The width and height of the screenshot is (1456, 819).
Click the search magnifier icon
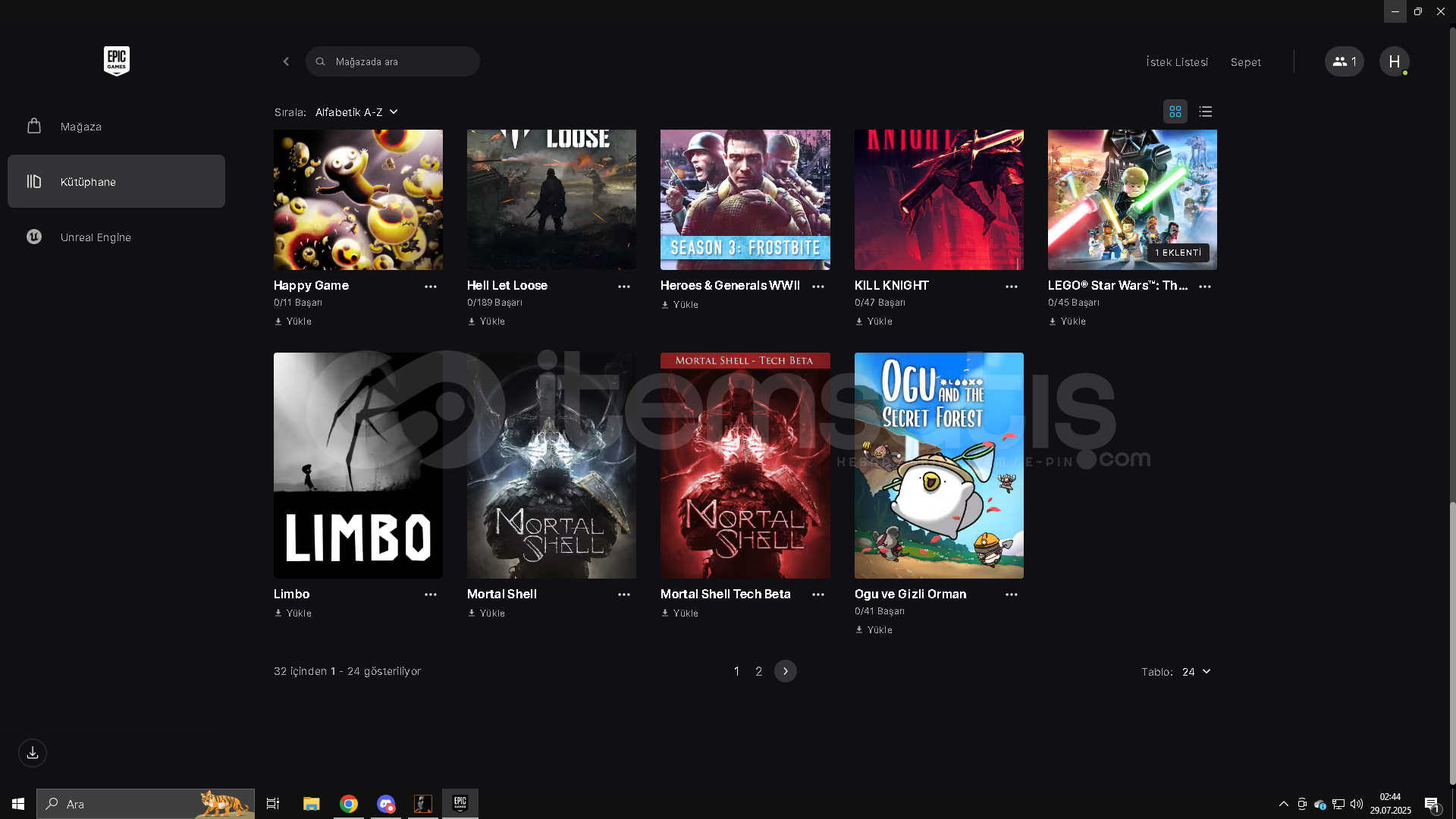(320, 61)
